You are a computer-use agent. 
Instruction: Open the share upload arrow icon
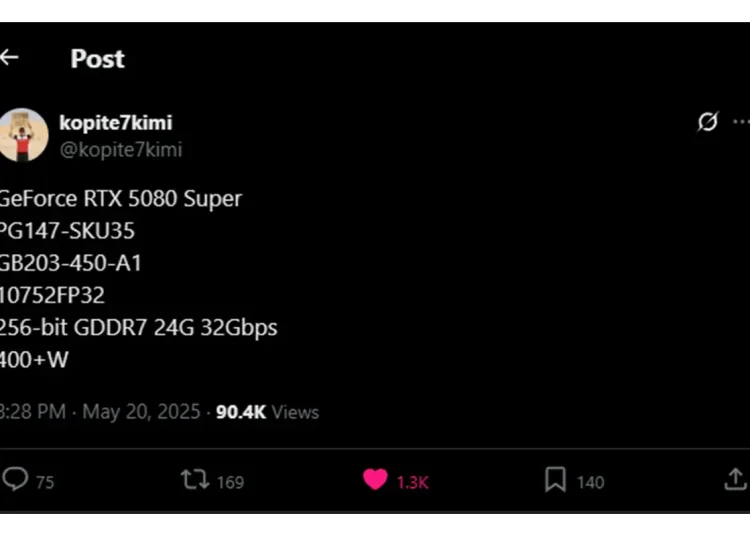point(736,480)
